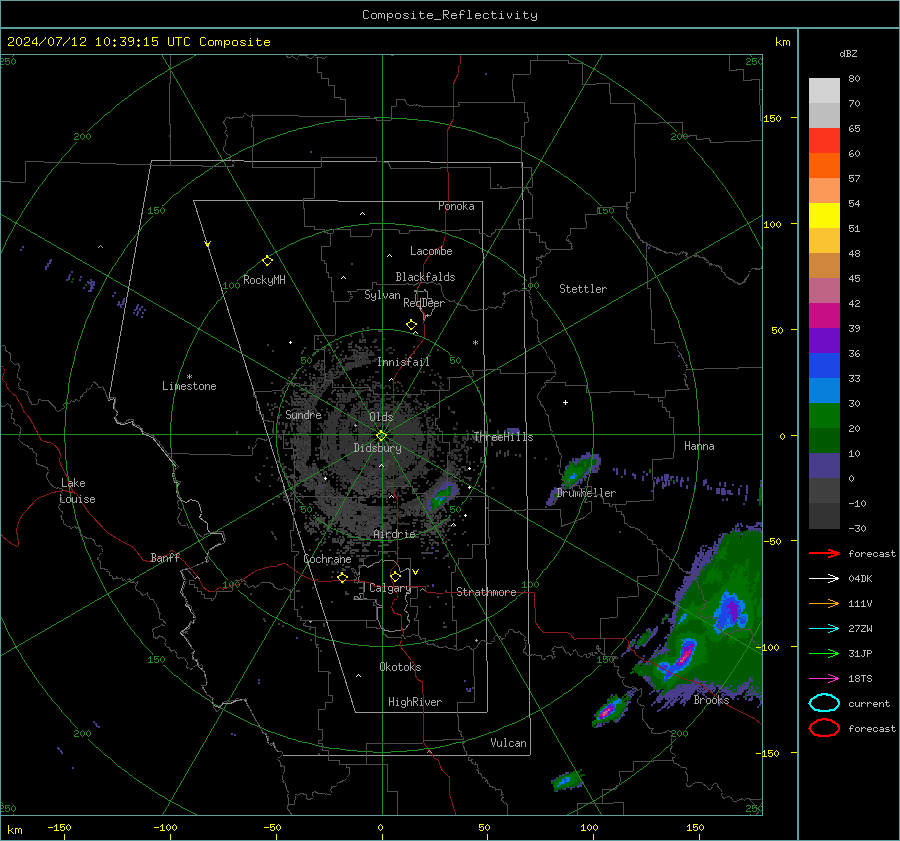Click the Brooks city label
Viewport: 900px width, 841px height.
tap(711, 700)
